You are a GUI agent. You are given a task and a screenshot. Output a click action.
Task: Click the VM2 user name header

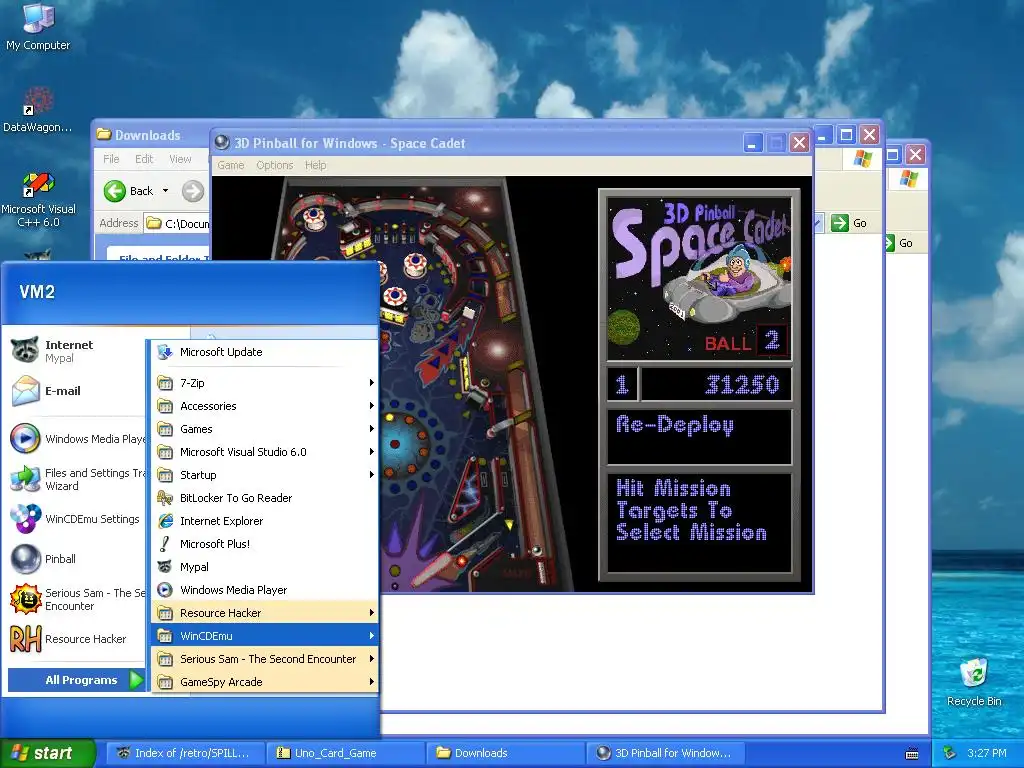point(37,292)
